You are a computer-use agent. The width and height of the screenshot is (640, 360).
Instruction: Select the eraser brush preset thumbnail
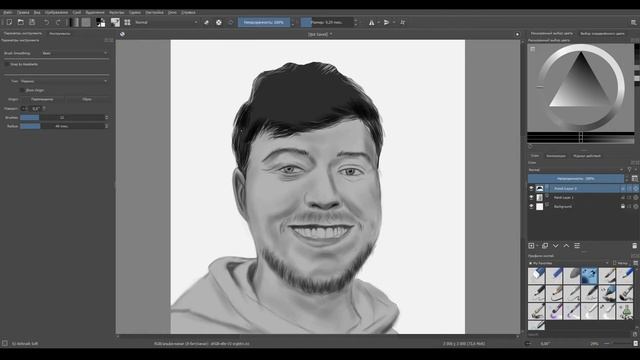pos(536,276)
